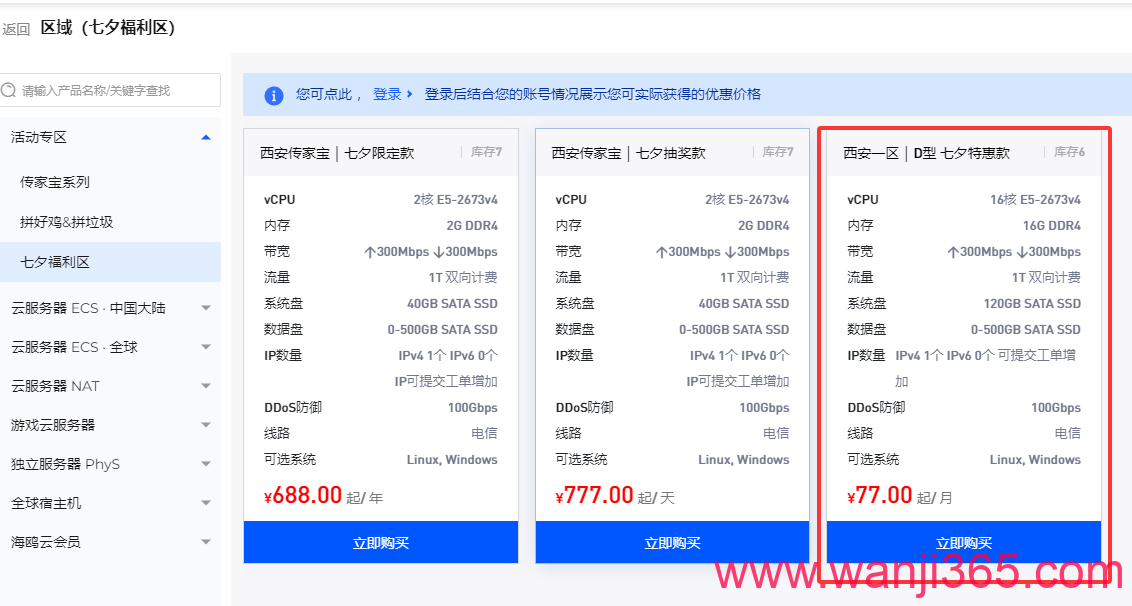This screenshot has height=606, width=1132.
Task: Click 返回 to go back
Action: click(16, 29)
